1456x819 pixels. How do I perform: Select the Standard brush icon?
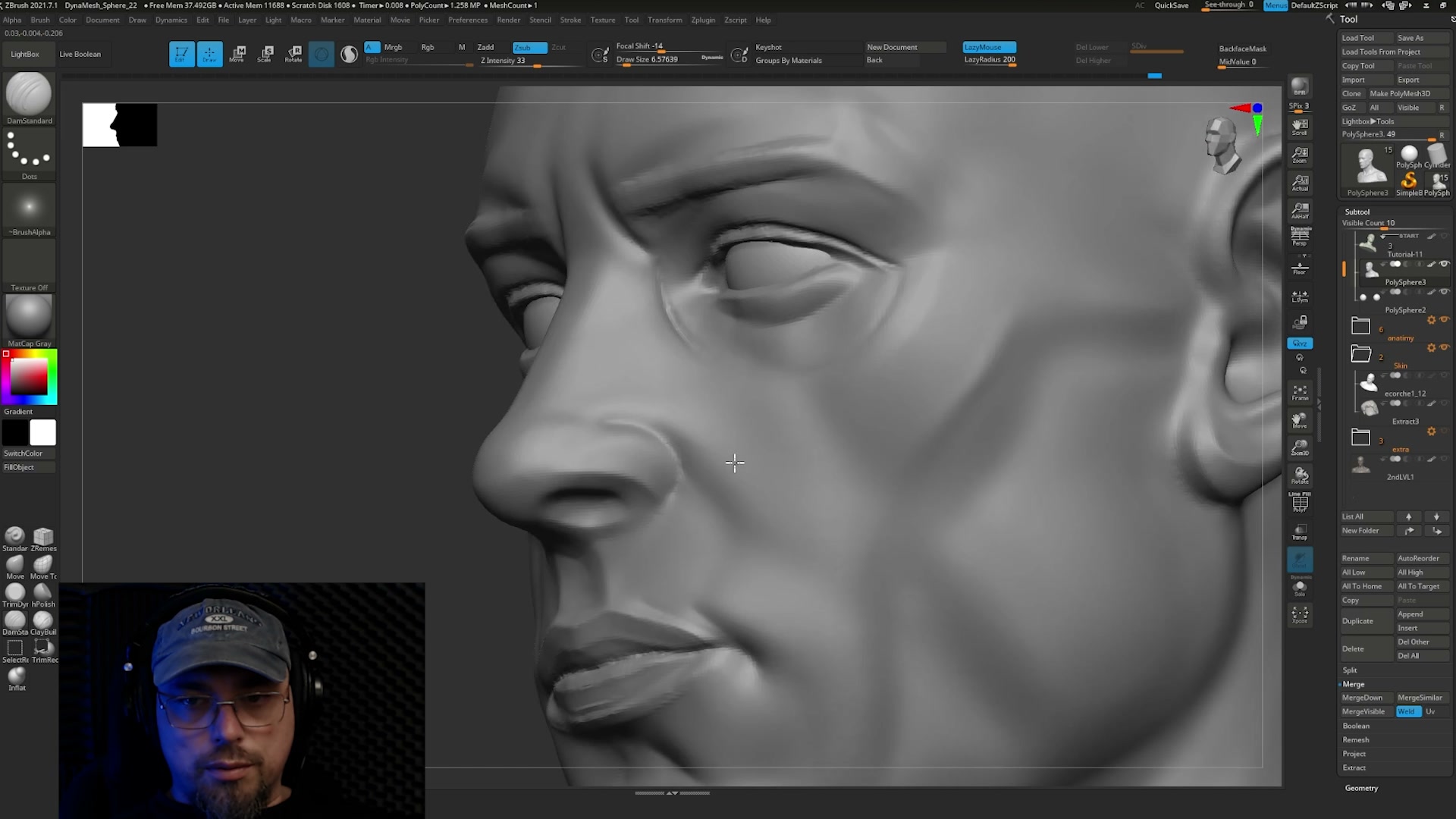click(14, 539)
